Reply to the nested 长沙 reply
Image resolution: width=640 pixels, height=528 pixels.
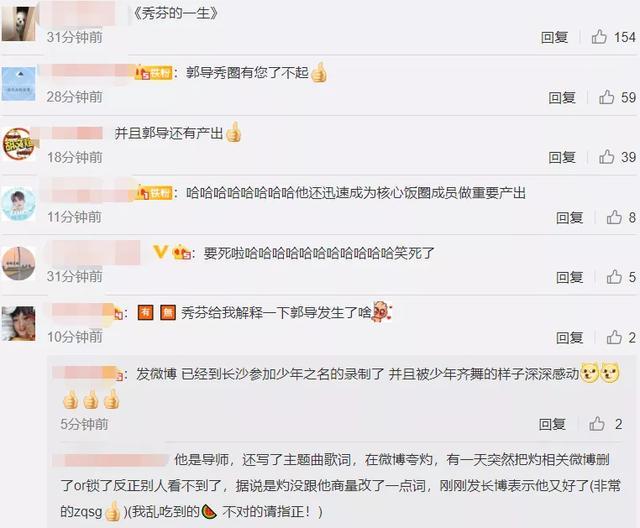click(x=552, y=424)
